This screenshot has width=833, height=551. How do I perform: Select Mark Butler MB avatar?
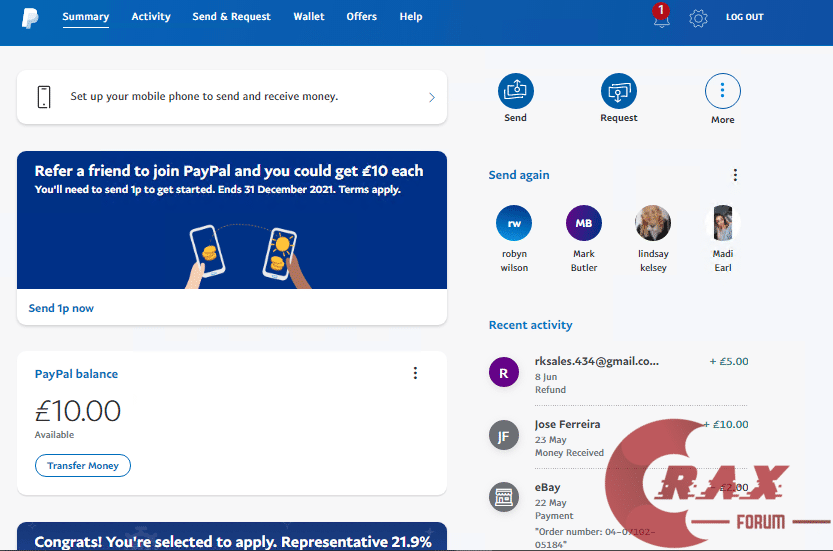tap(583, 223)
